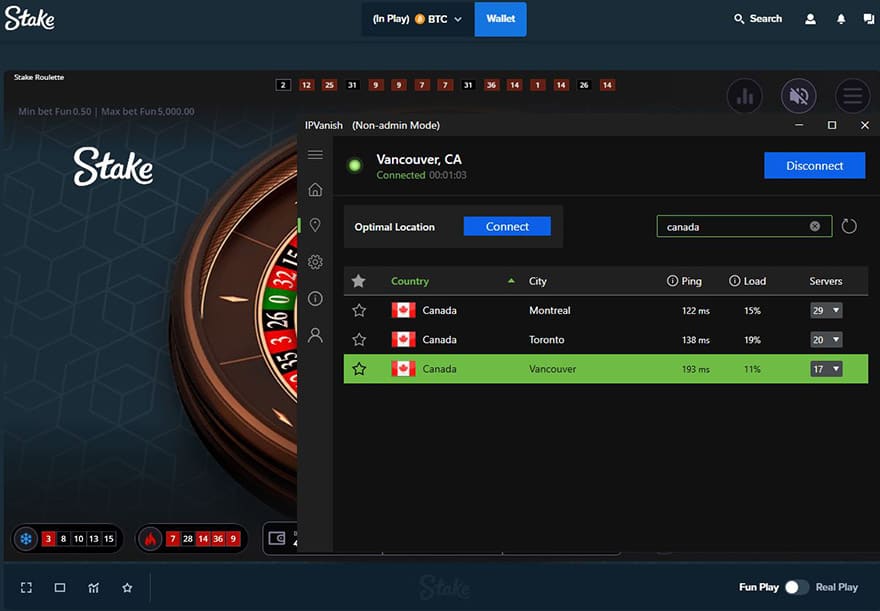Click history number 25

coord(329,85)
